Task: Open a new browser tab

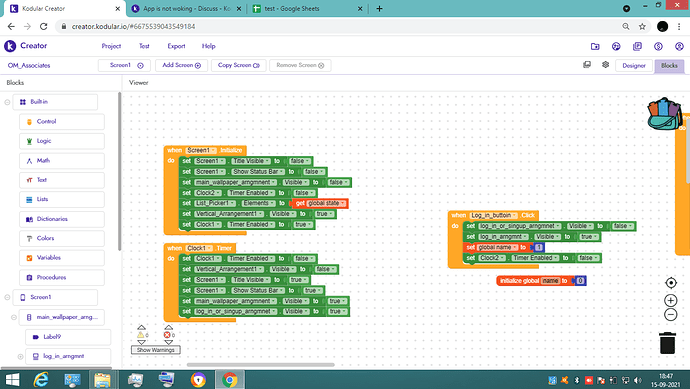Action: (x=379, y=8)
